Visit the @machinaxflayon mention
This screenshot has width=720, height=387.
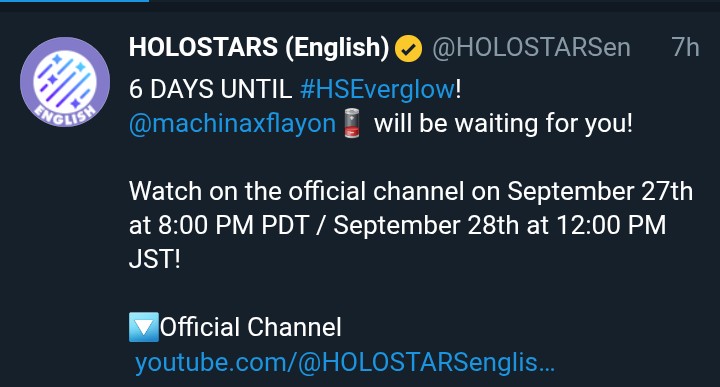pos(233,124)
